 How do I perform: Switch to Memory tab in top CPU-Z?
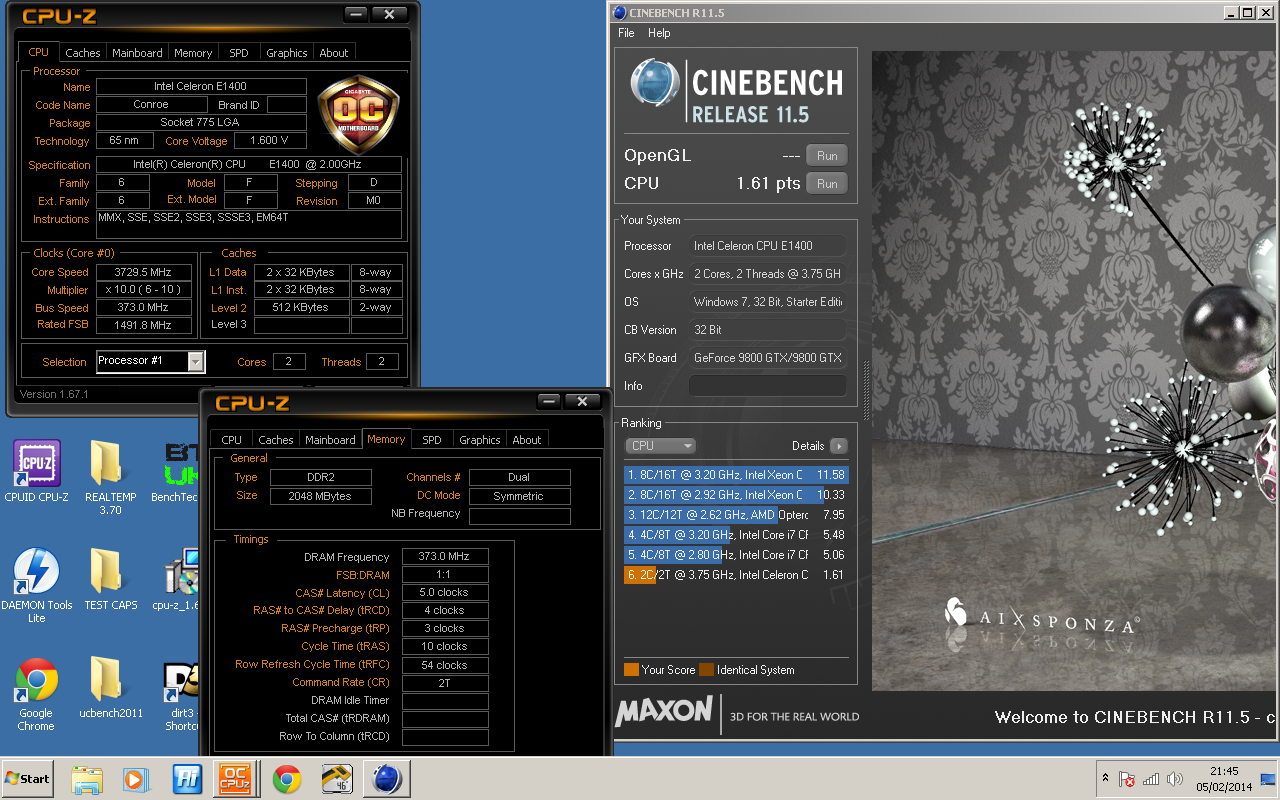click(193, 53)
